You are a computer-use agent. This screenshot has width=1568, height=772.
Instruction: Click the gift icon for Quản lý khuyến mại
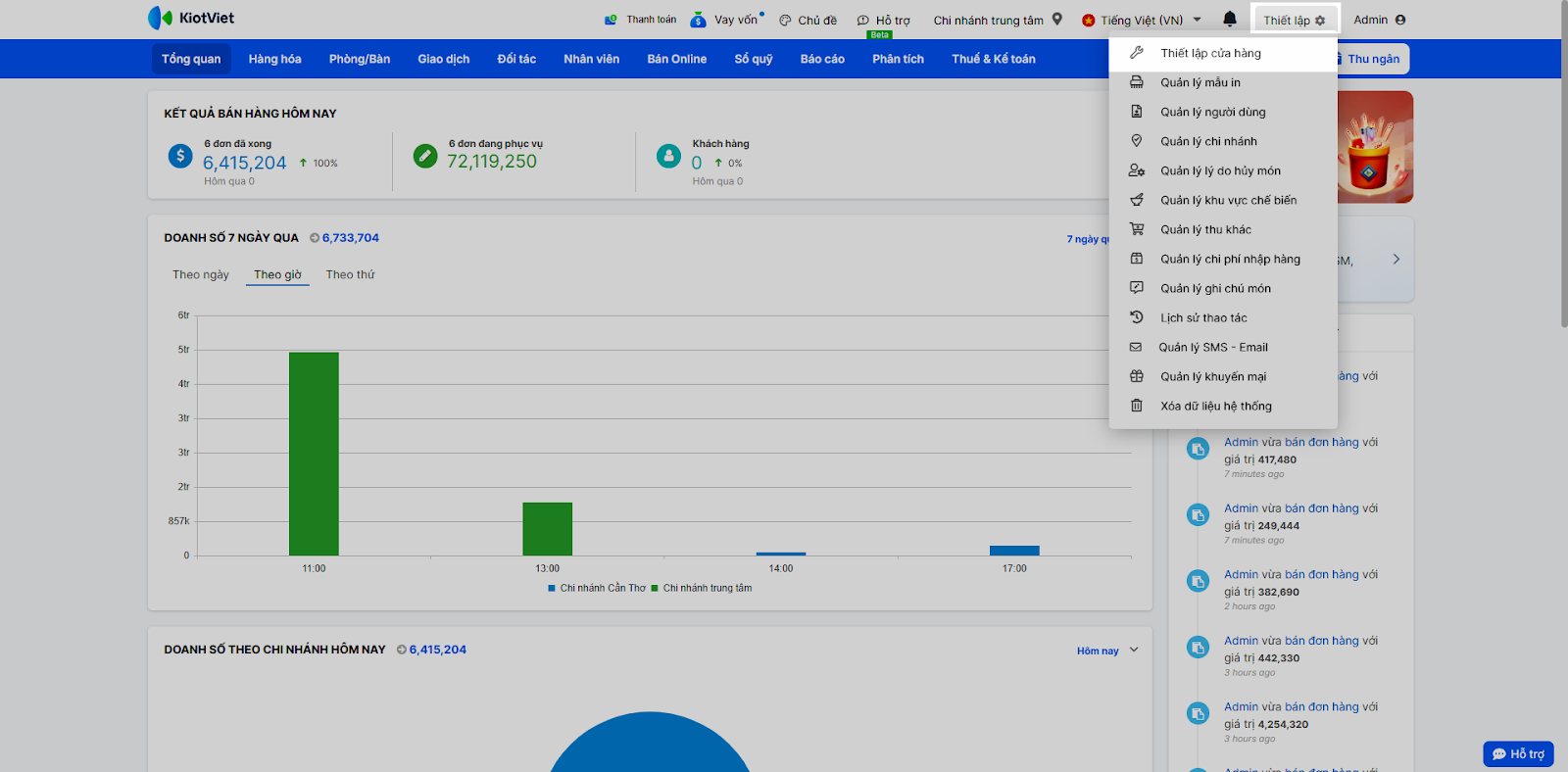pyautogui.click(x=1137, y=376)
